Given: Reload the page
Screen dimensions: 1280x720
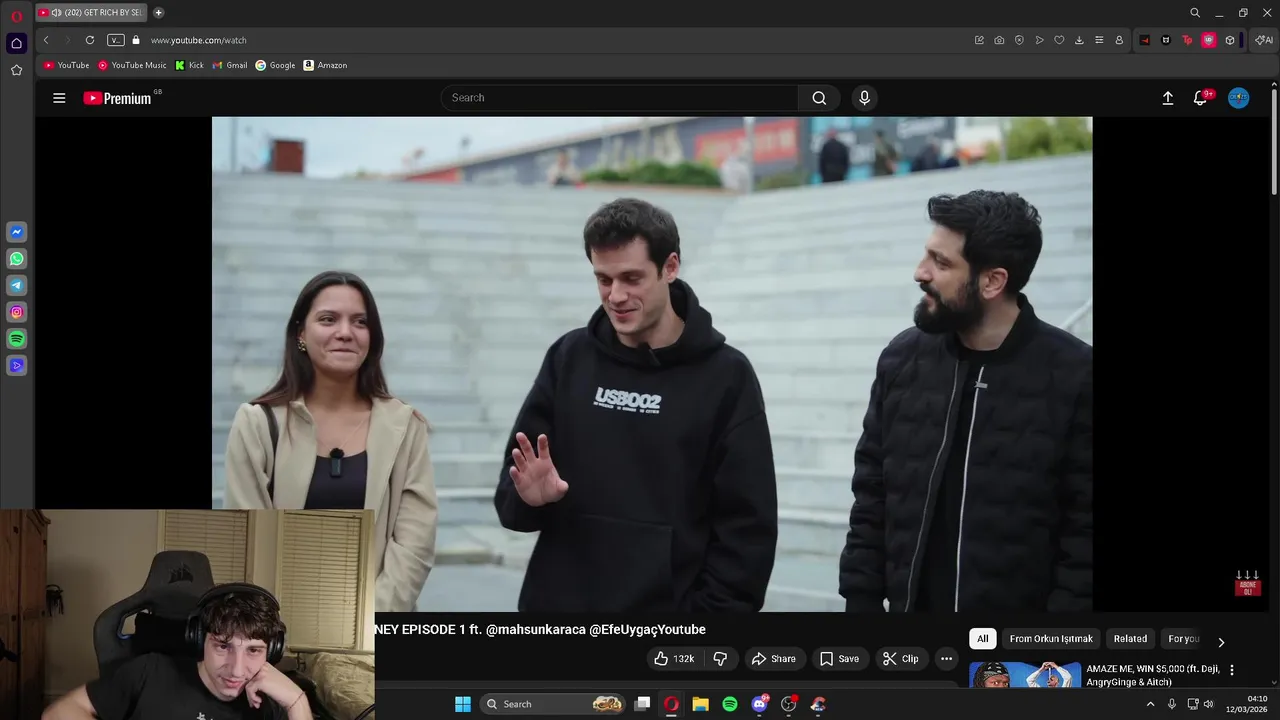Looking at the screenshot, I should (90, 40).
